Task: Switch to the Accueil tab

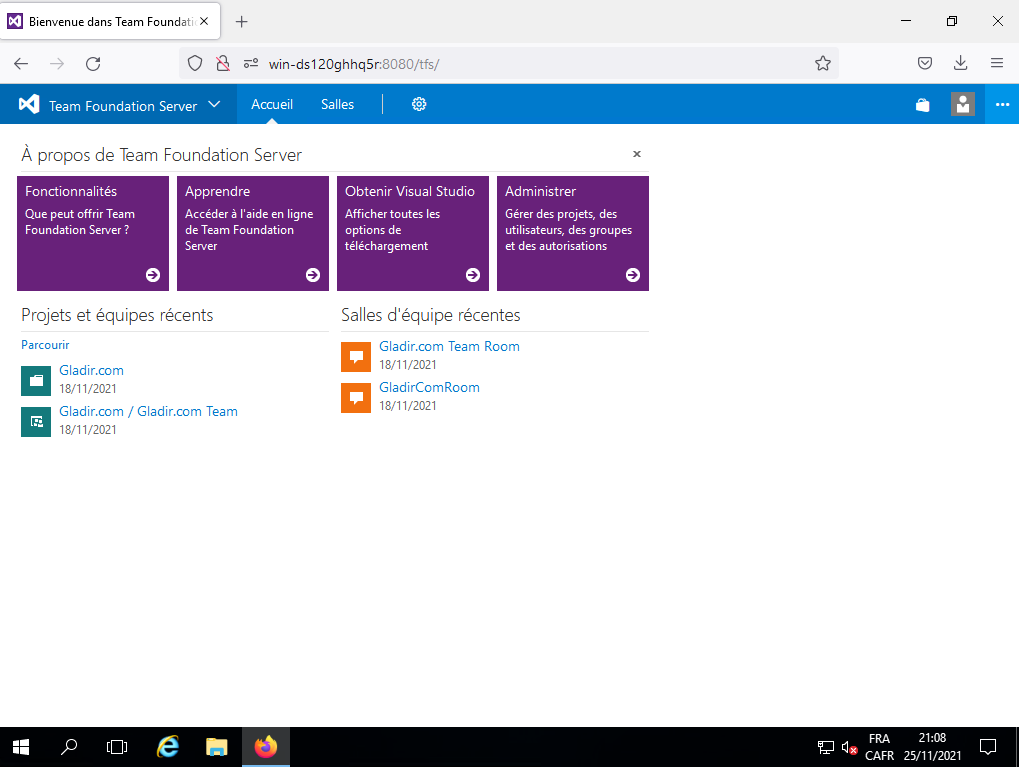Action: point(272,104)
